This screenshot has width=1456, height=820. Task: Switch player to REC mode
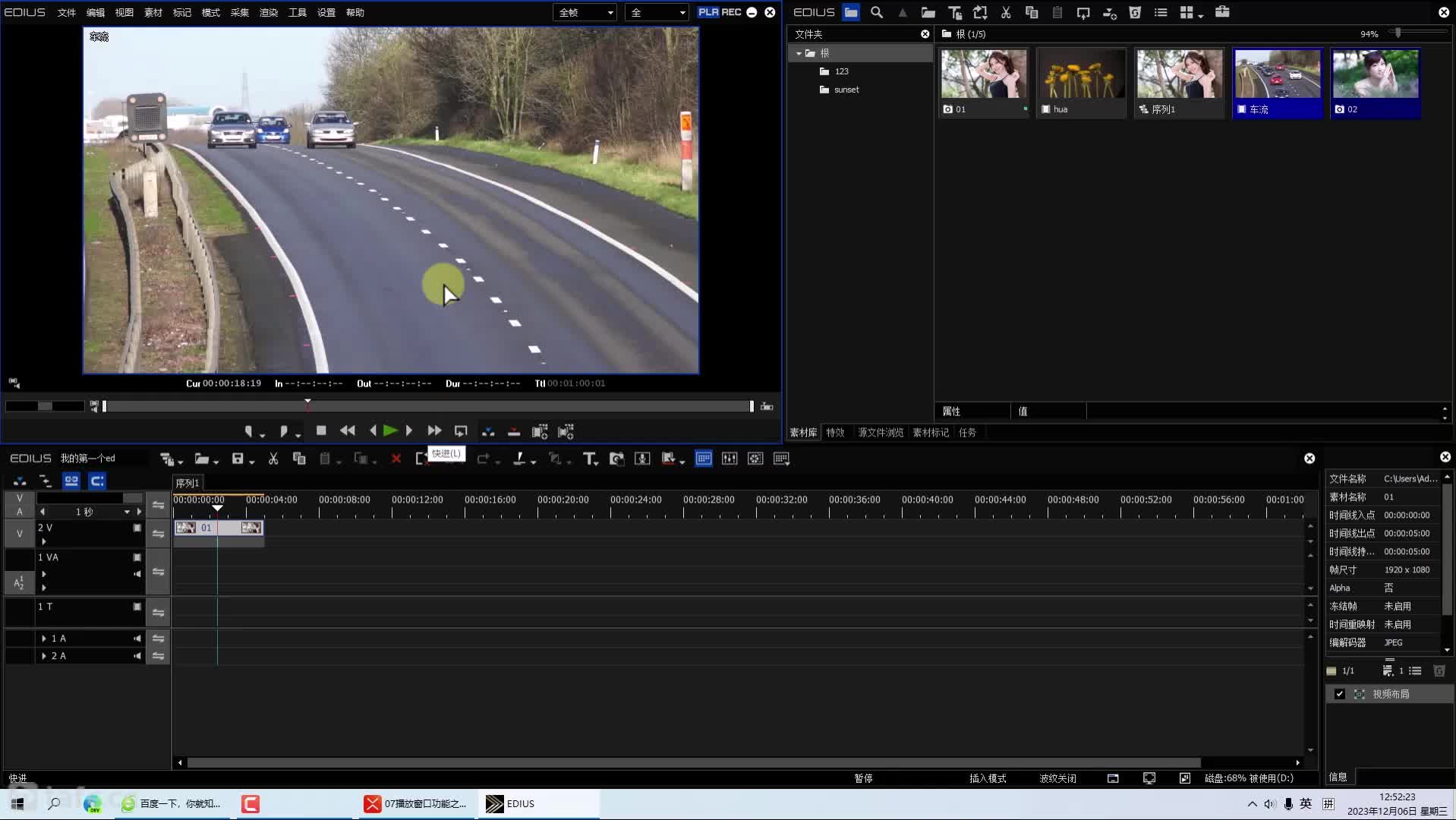tap(731, 12)
